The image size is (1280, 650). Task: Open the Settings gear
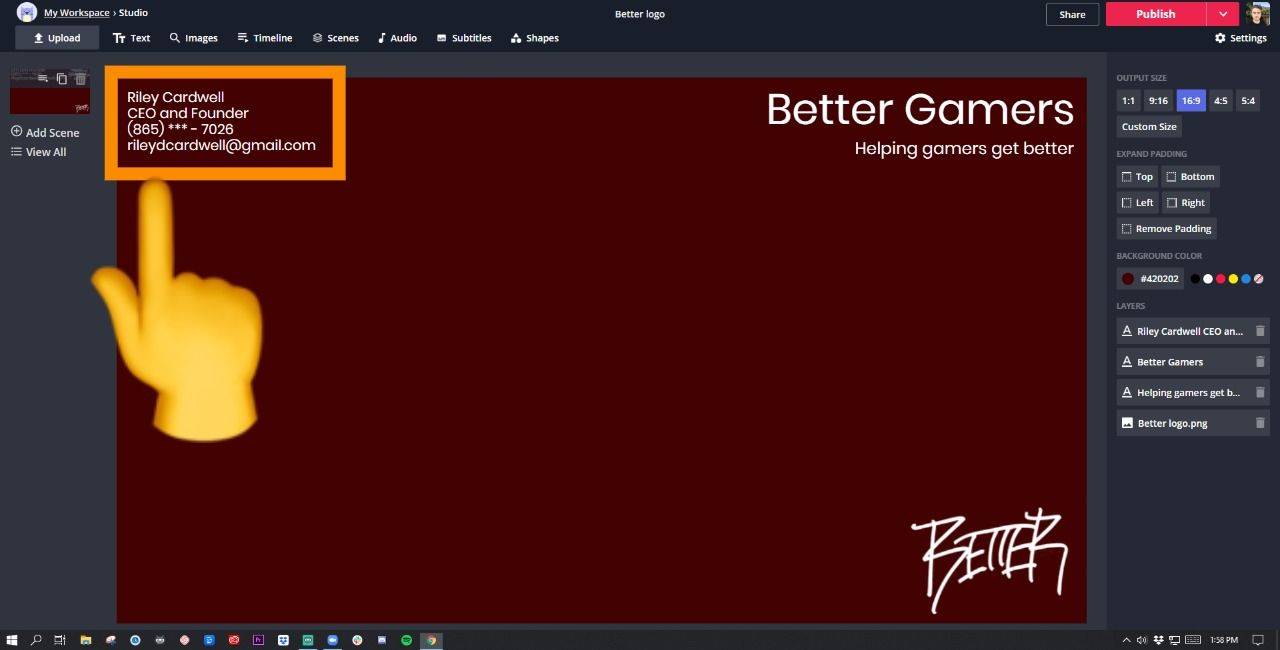pos(1240,38)
